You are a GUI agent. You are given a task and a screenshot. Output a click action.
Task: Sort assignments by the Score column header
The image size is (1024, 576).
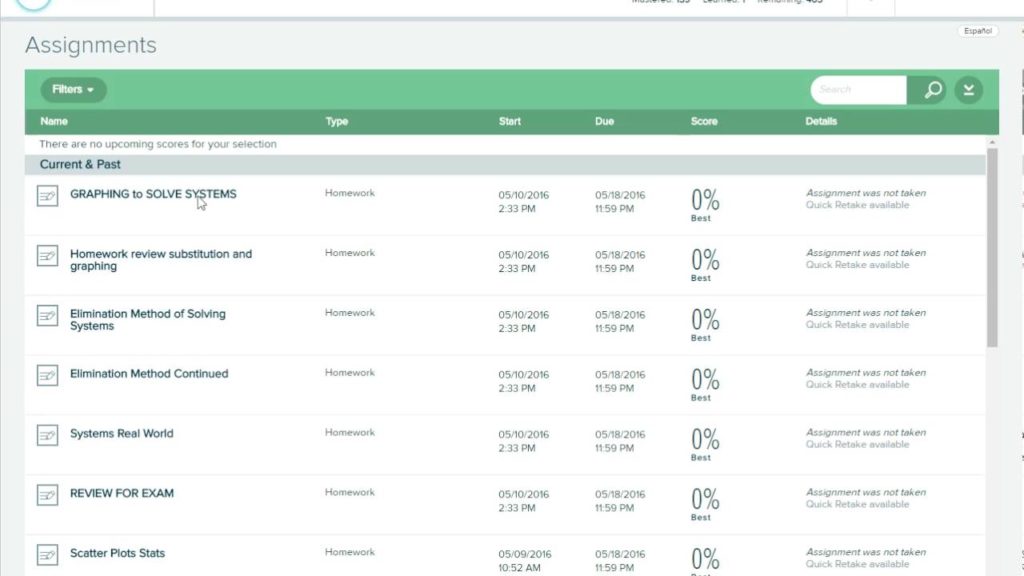coord(704,121)
